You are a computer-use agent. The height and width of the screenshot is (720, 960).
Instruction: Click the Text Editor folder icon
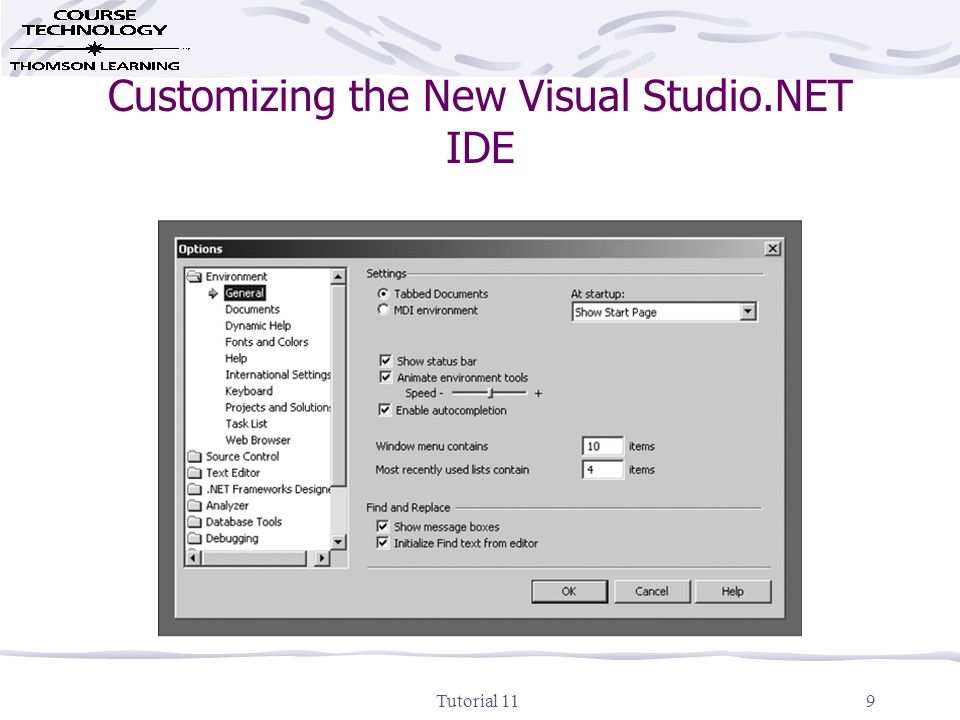[195, 473]
